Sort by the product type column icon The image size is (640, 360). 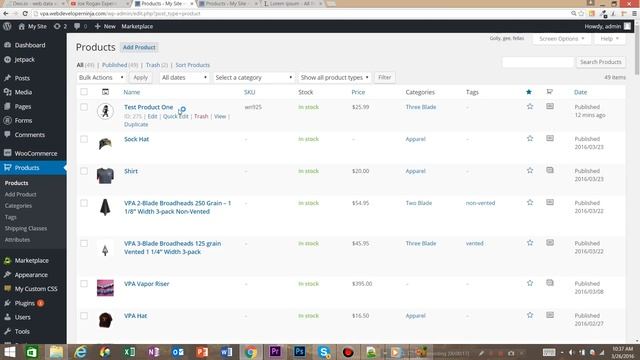click(549, 92)
